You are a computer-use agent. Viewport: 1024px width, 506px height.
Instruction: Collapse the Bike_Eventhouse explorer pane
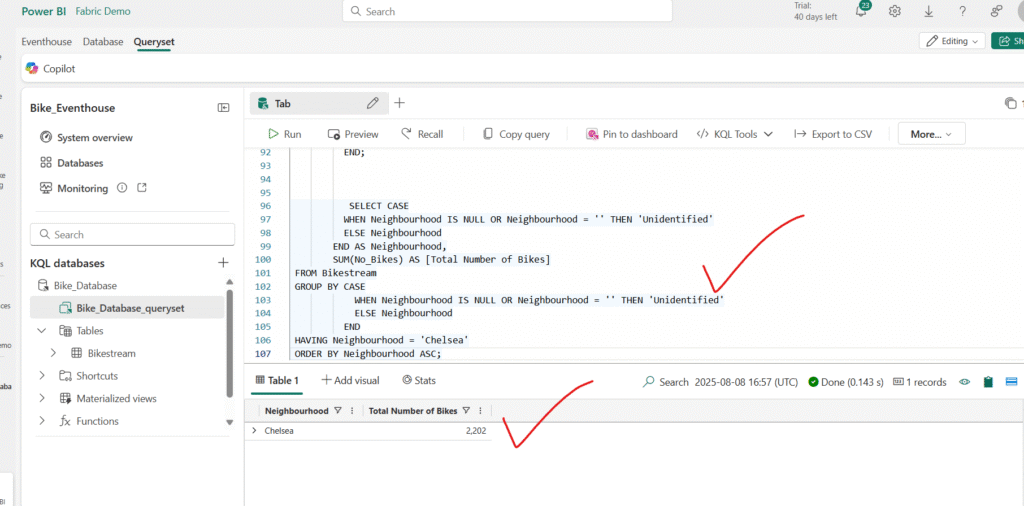(x=223, y=108)
